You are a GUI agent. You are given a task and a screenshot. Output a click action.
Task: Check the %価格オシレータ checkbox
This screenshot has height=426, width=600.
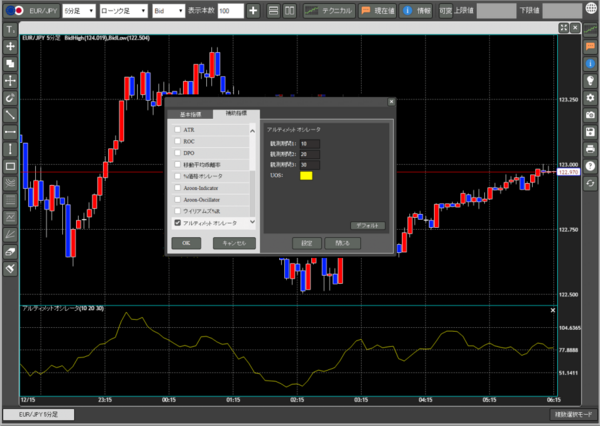tap(178, 176)
